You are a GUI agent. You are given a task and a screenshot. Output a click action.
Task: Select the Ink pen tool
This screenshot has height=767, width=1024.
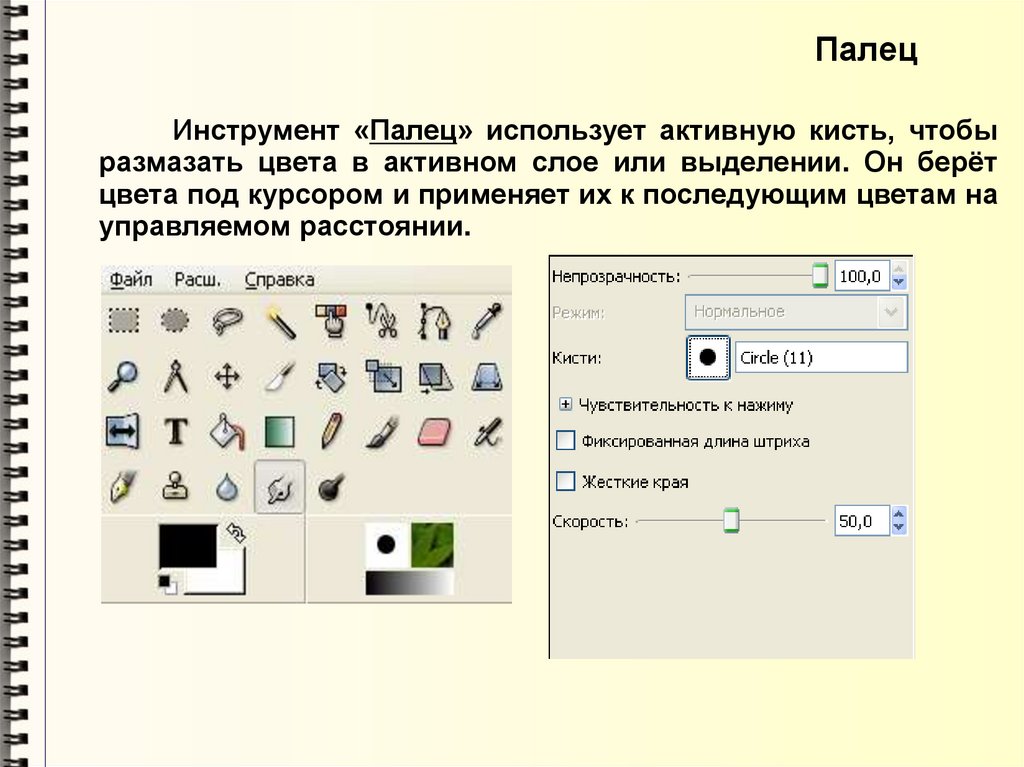click(x=123, y=487)
